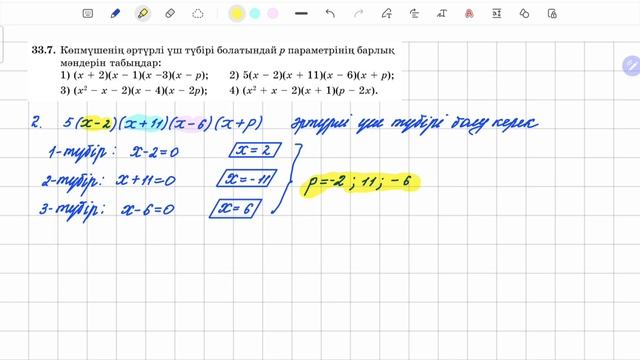Click the red letter A text color icon
This screenshot has width=640, height=360.
point(469,14)
